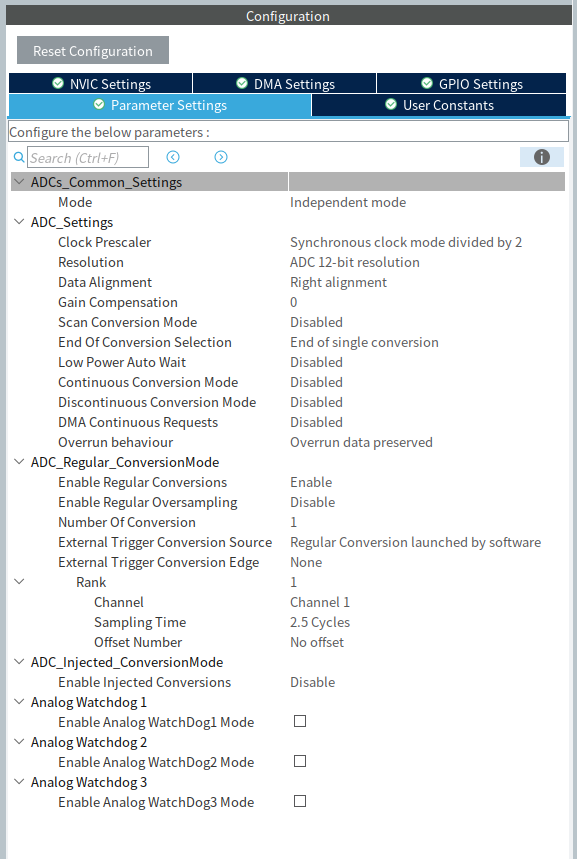577x859 pixels.
Task: Select the Clock Prescaler parameter label
Action: coord(105,242)
